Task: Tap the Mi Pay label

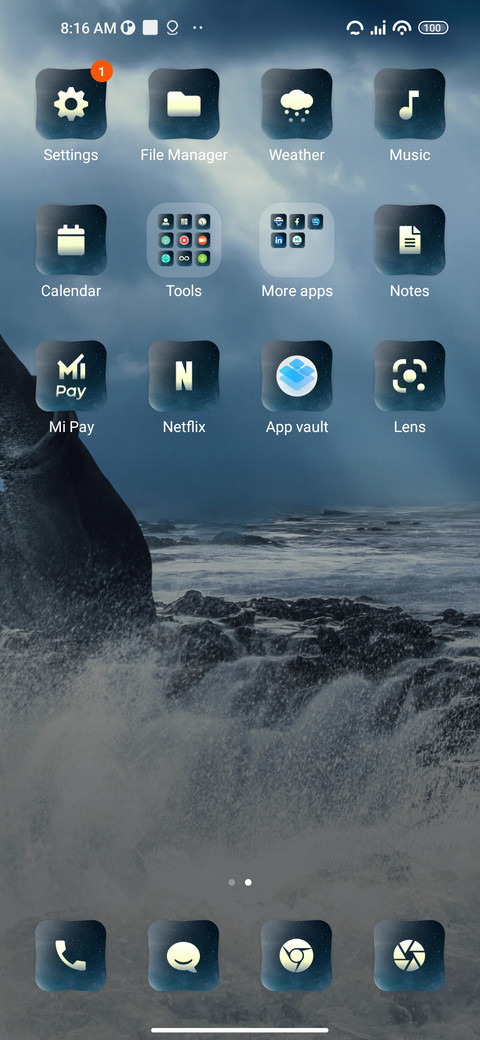Action: click(x=71, y=427)
